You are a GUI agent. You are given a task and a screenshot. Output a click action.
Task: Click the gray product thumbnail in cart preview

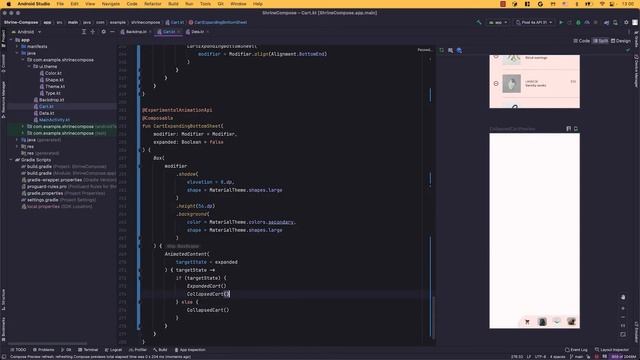click(x=511, y=84)
